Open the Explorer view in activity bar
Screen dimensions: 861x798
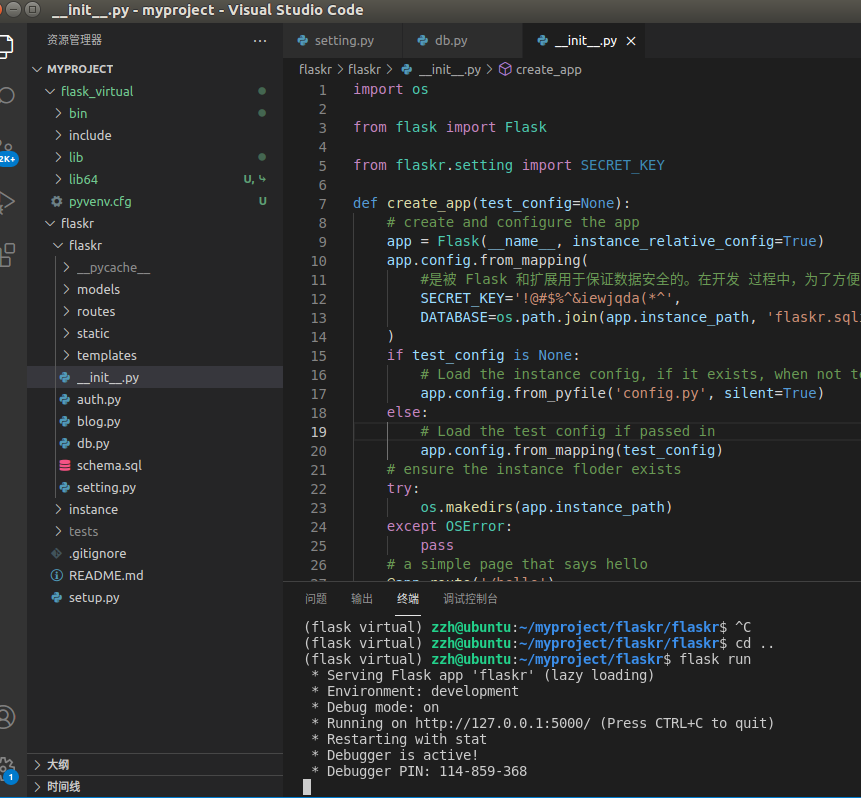click(5, 46)
